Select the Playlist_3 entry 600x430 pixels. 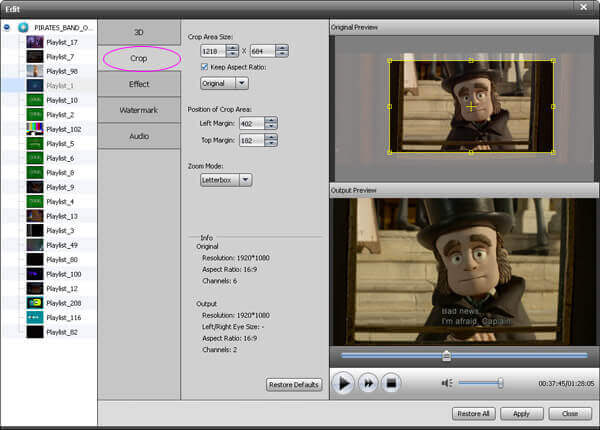60,231
